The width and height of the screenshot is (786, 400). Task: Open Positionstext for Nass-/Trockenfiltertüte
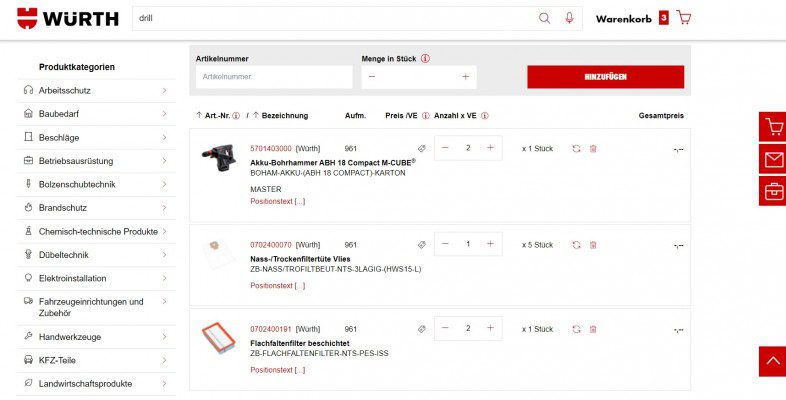click(278, 286)
